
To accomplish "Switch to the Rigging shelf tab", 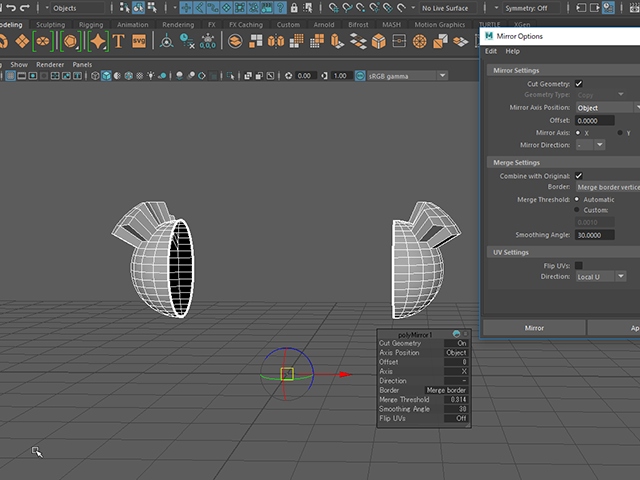I will click(x=91, y=24).
